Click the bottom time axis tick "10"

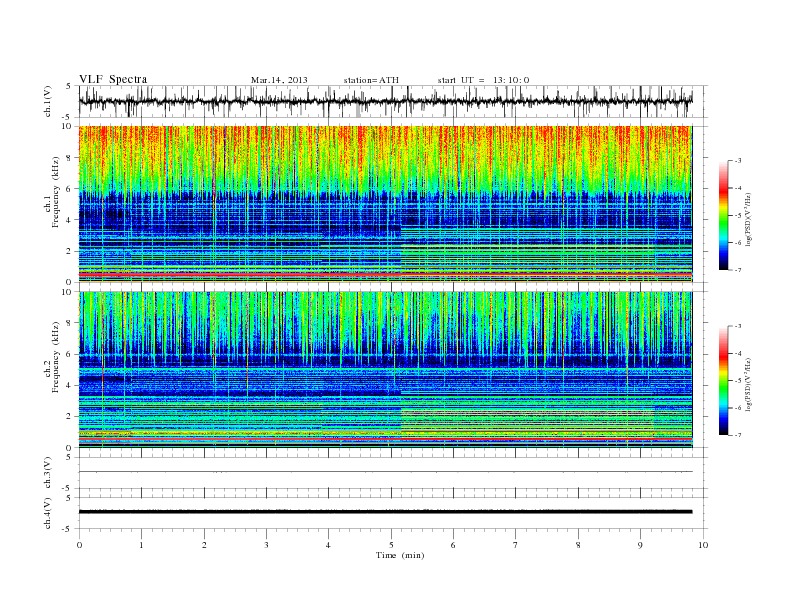(703, 545)
